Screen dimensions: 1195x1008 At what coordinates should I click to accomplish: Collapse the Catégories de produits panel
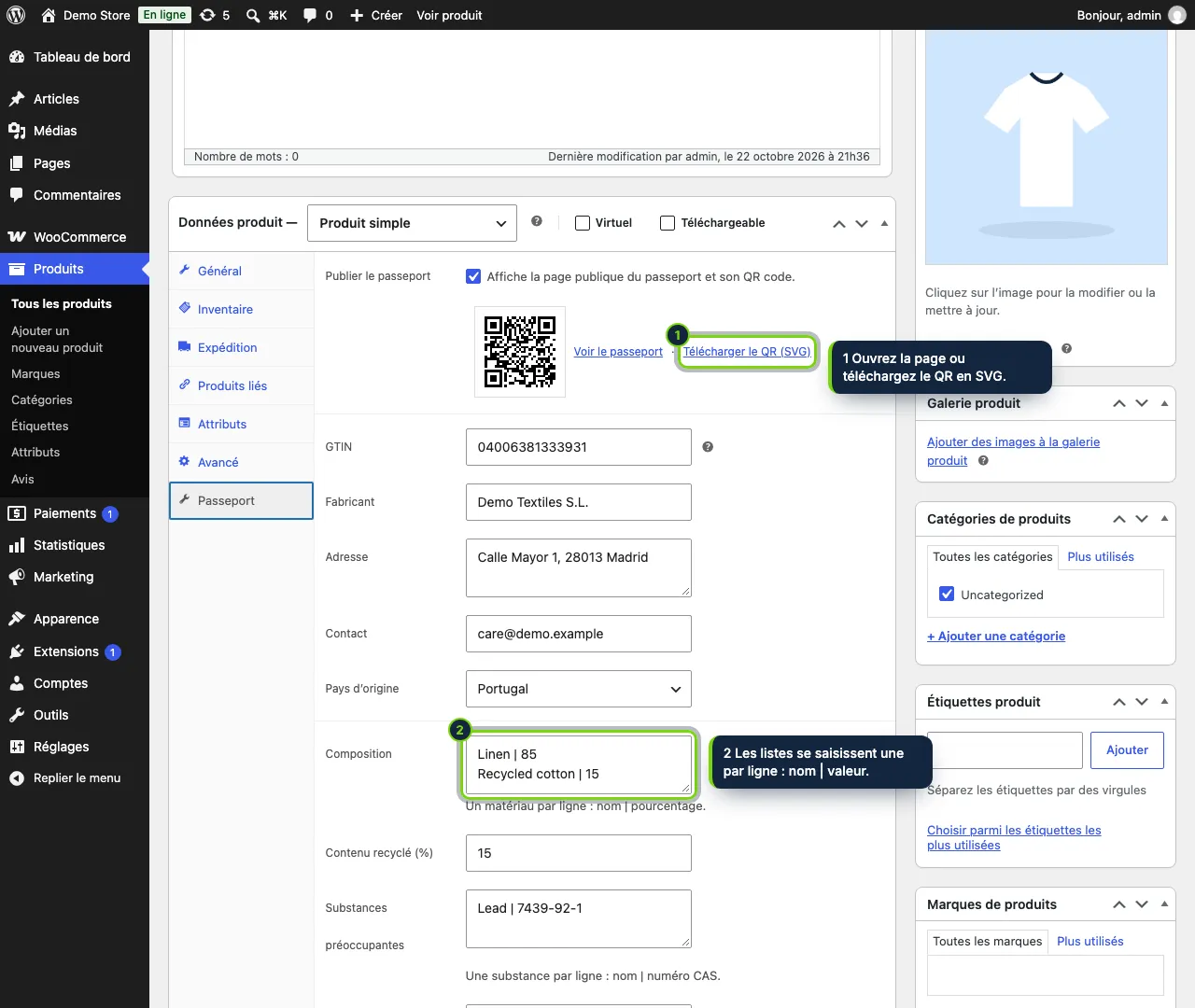1164,519
